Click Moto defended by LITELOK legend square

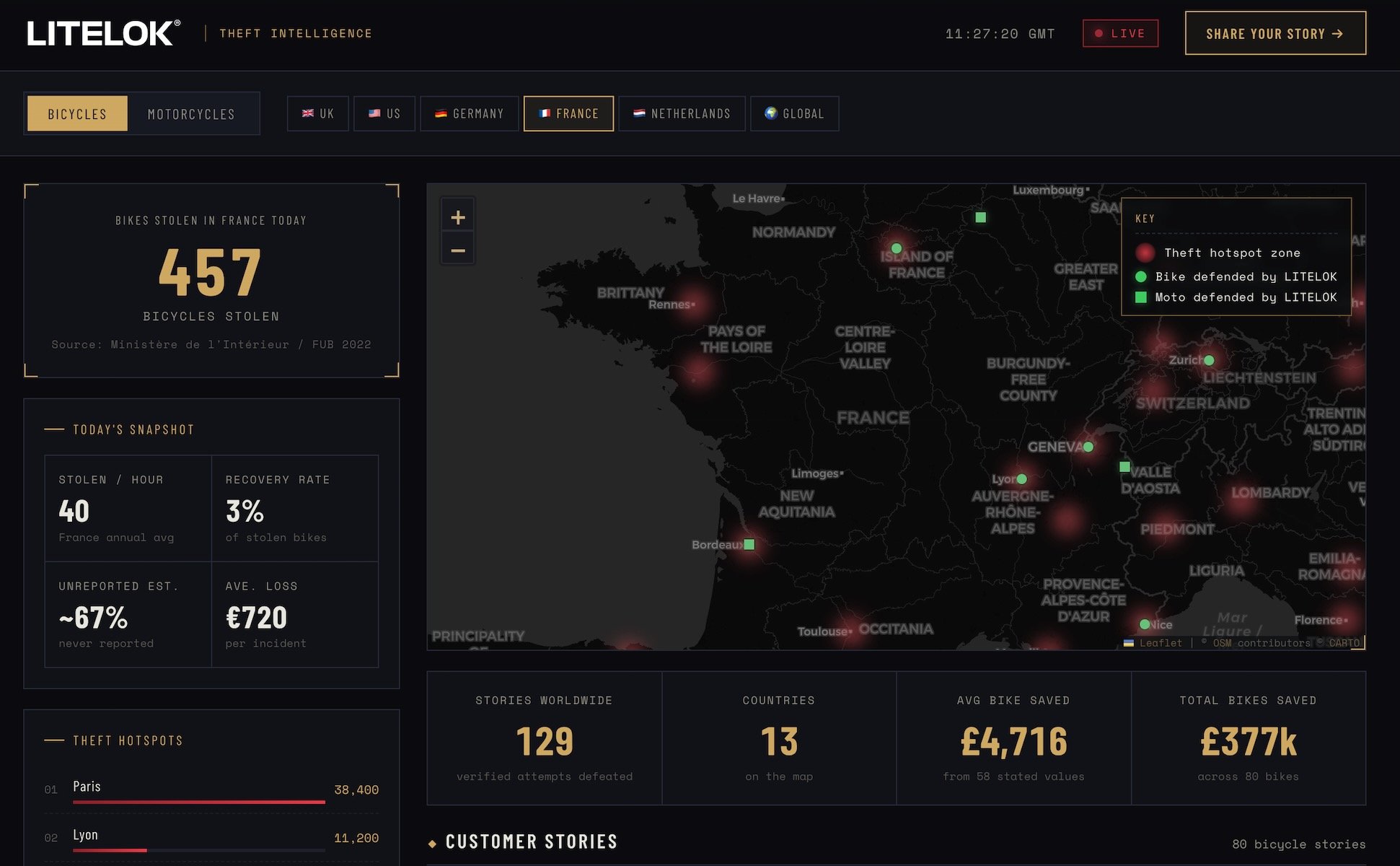1141,297
